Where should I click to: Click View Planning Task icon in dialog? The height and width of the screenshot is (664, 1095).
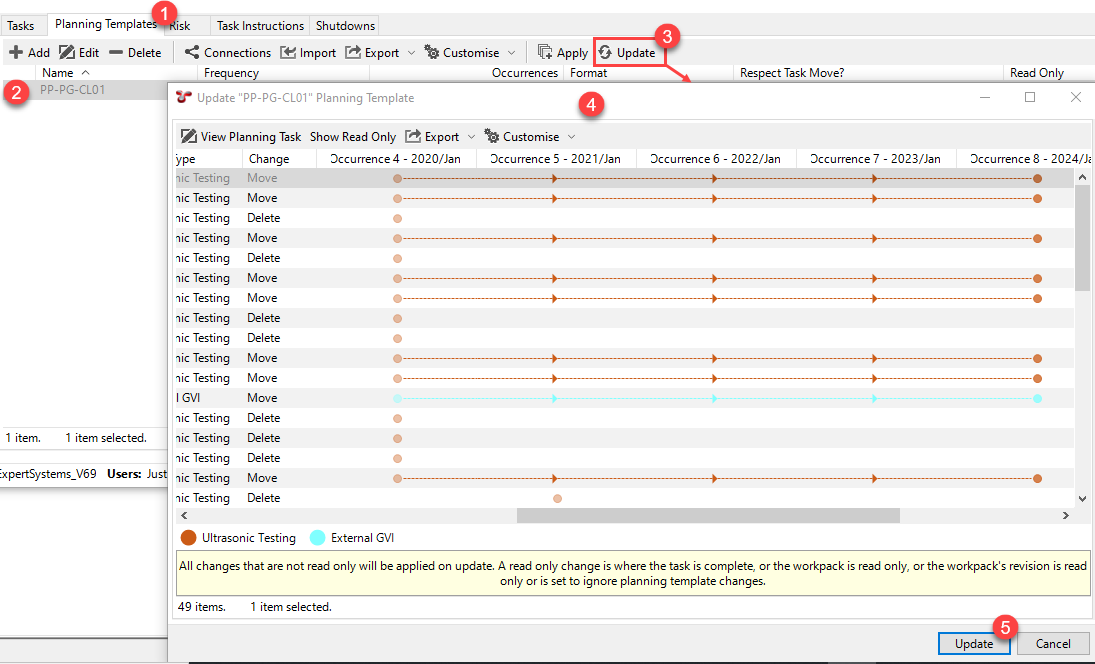pyautogui.click(x=189, y=136)
